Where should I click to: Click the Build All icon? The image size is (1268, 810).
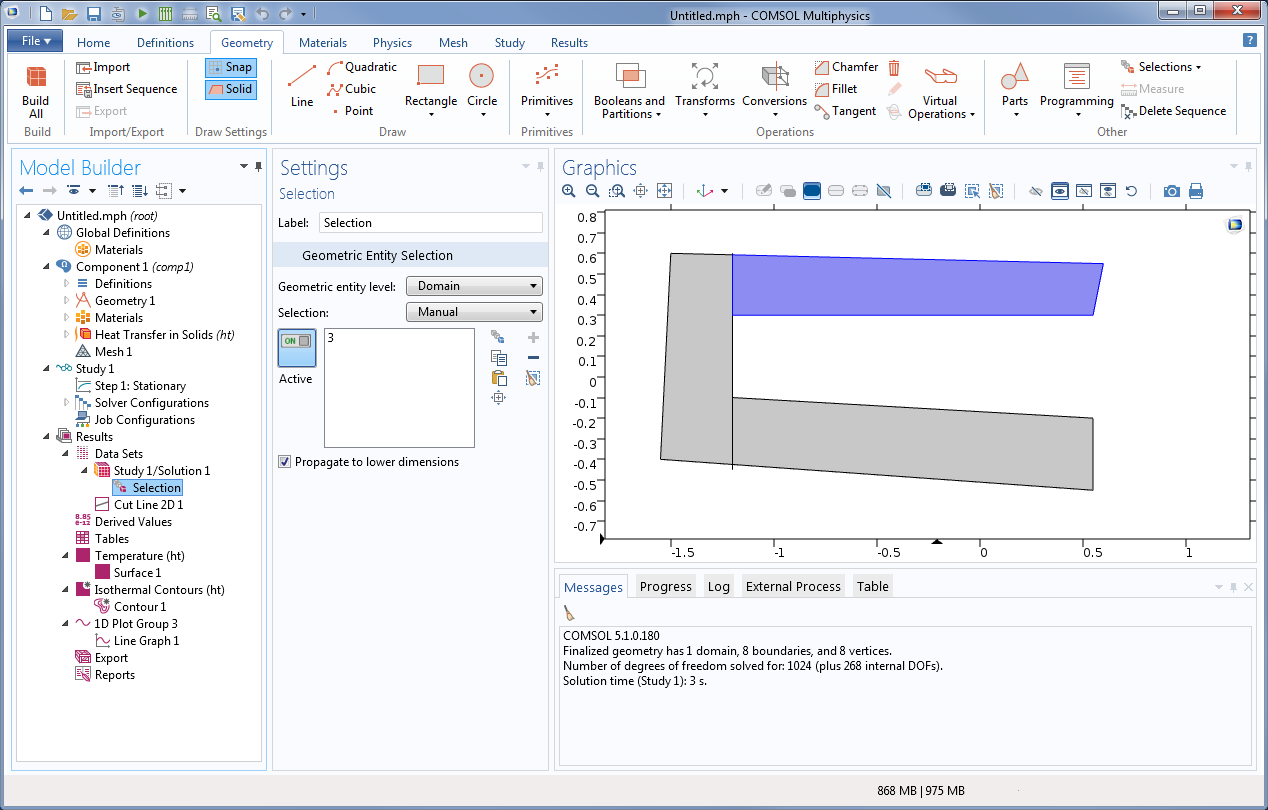[x=36, y=90]
